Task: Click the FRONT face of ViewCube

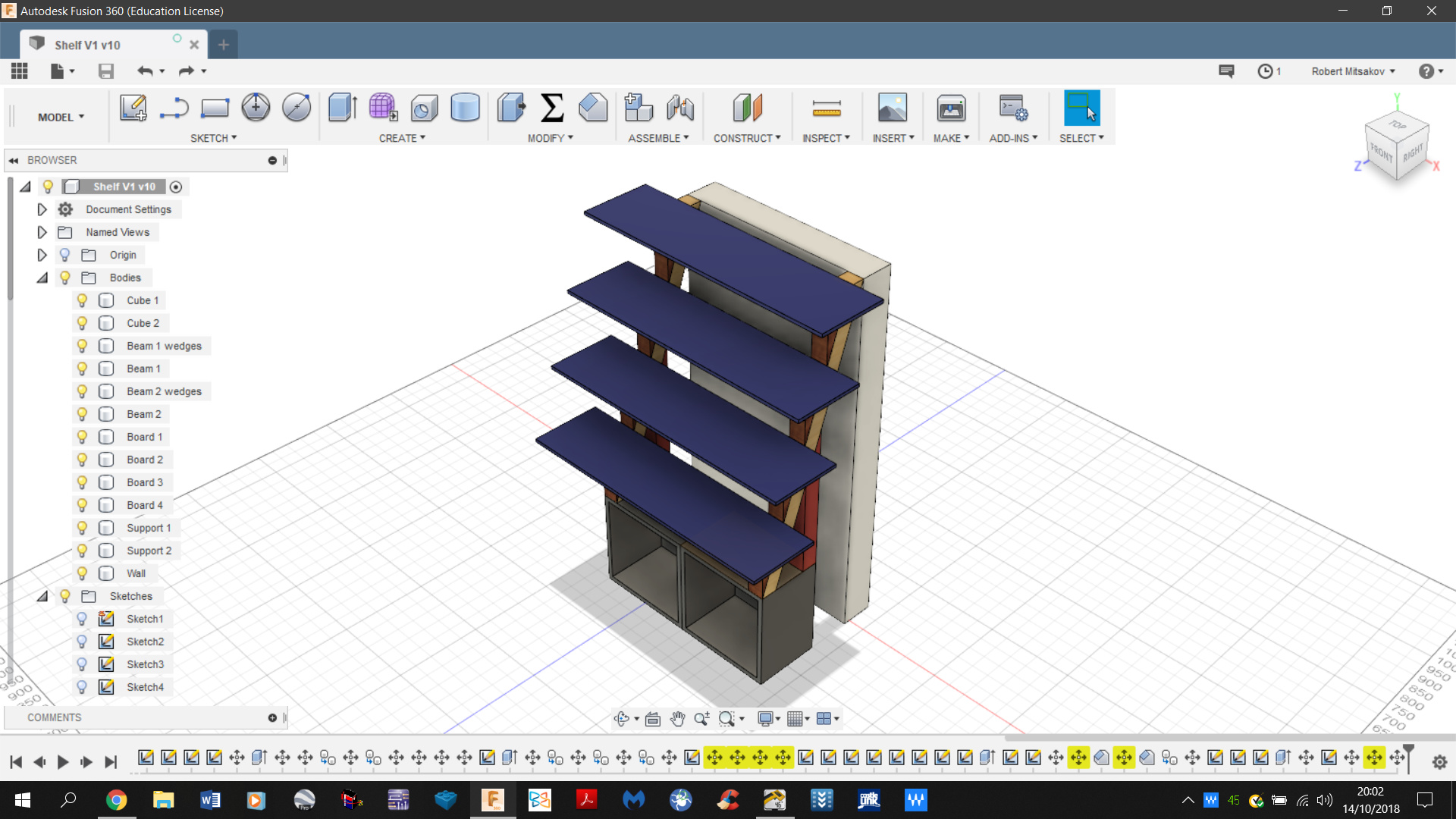Action: [1381, 153]
